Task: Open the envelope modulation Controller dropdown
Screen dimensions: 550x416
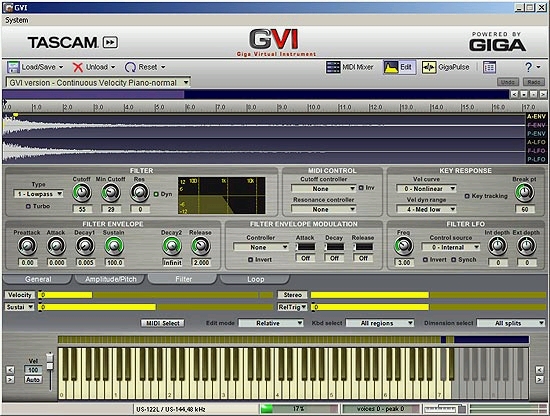Action: click(261, 247)
